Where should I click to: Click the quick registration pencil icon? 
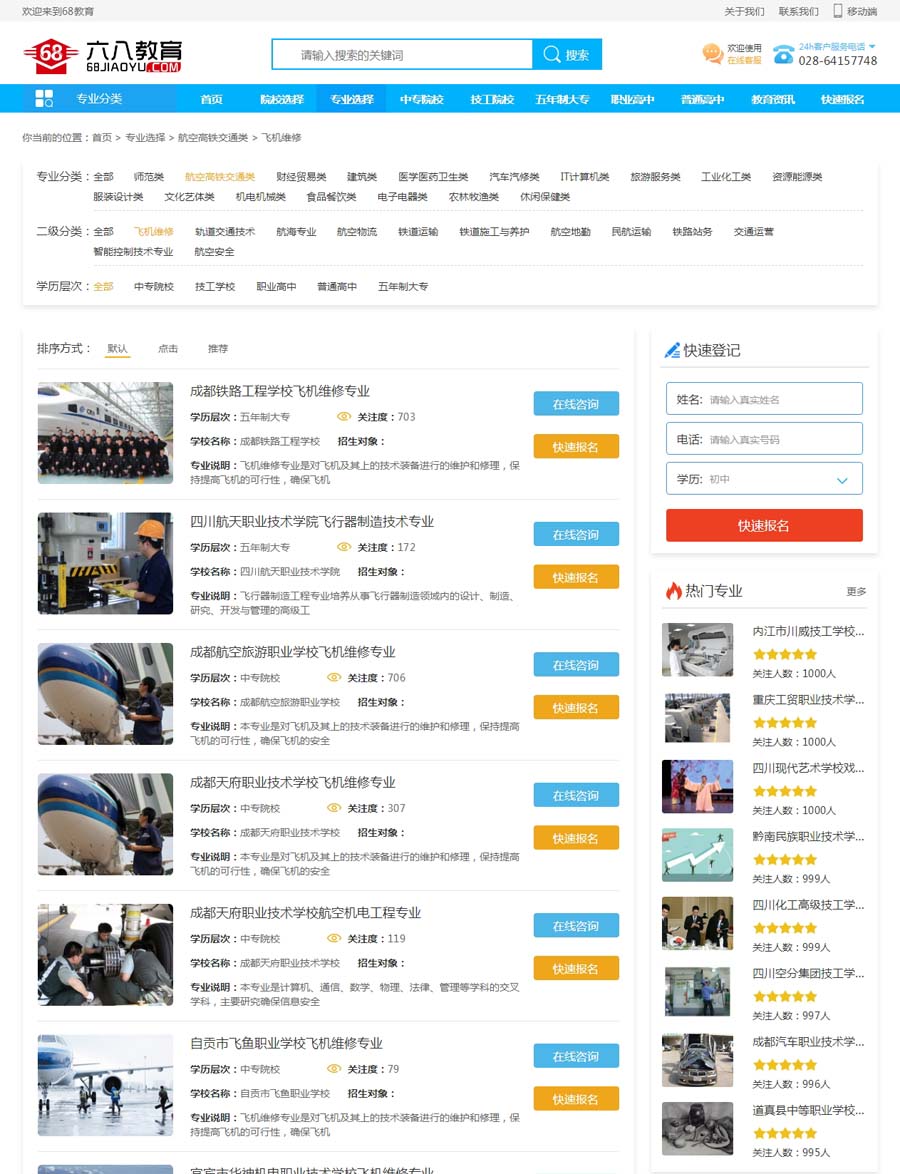coord(672,350)
